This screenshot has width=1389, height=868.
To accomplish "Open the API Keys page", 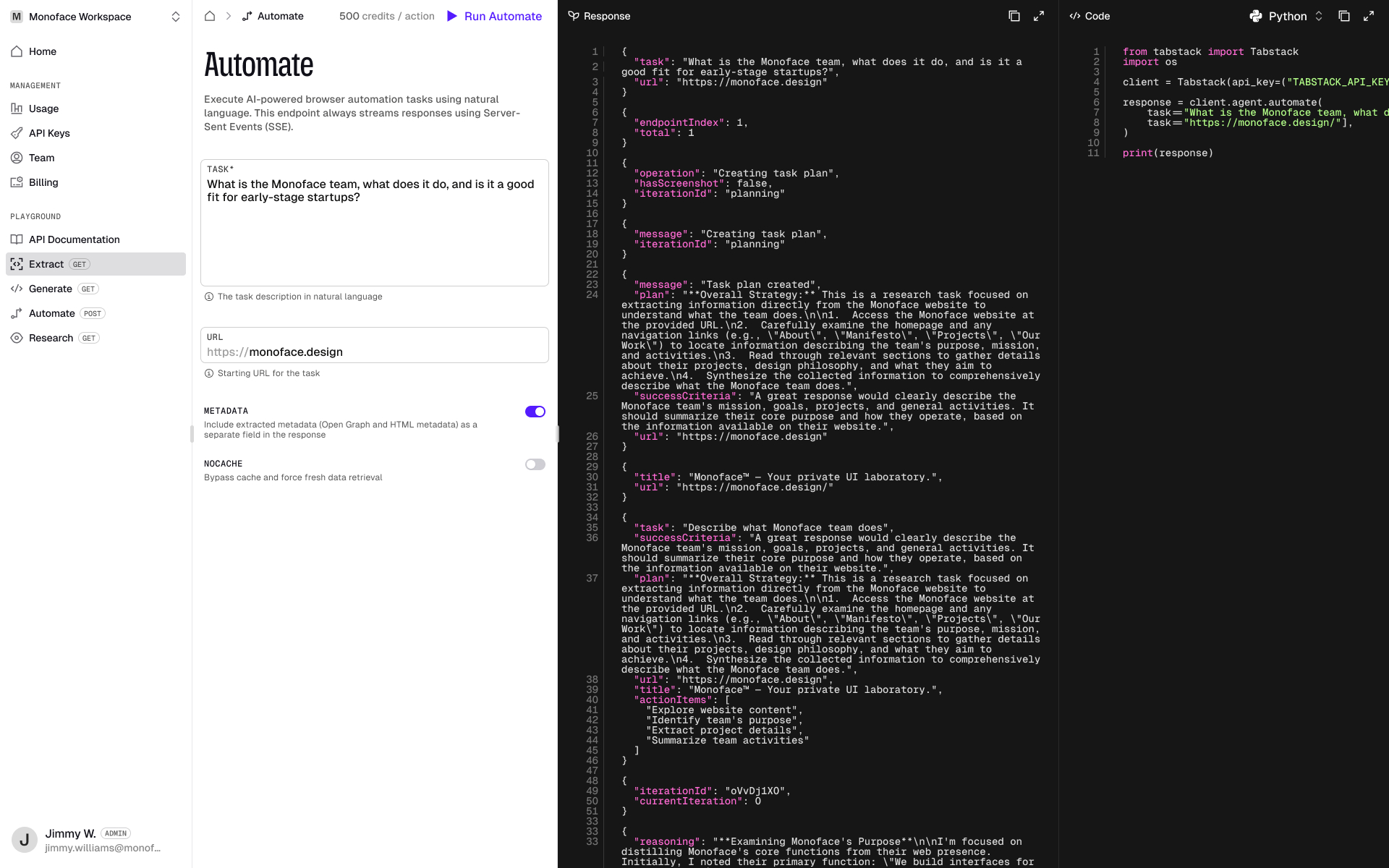I will [49, 133].
